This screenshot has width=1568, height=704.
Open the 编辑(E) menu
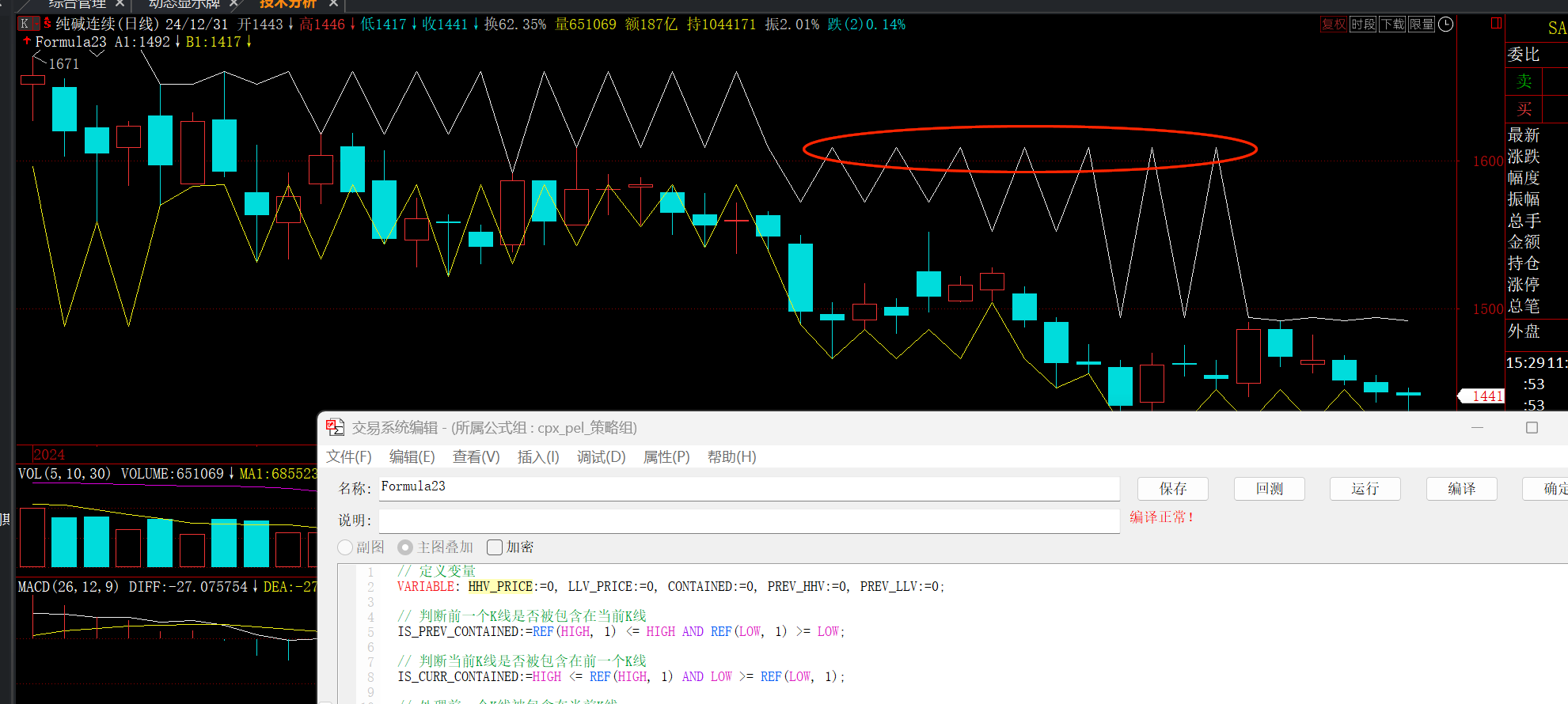coord(412,457)
